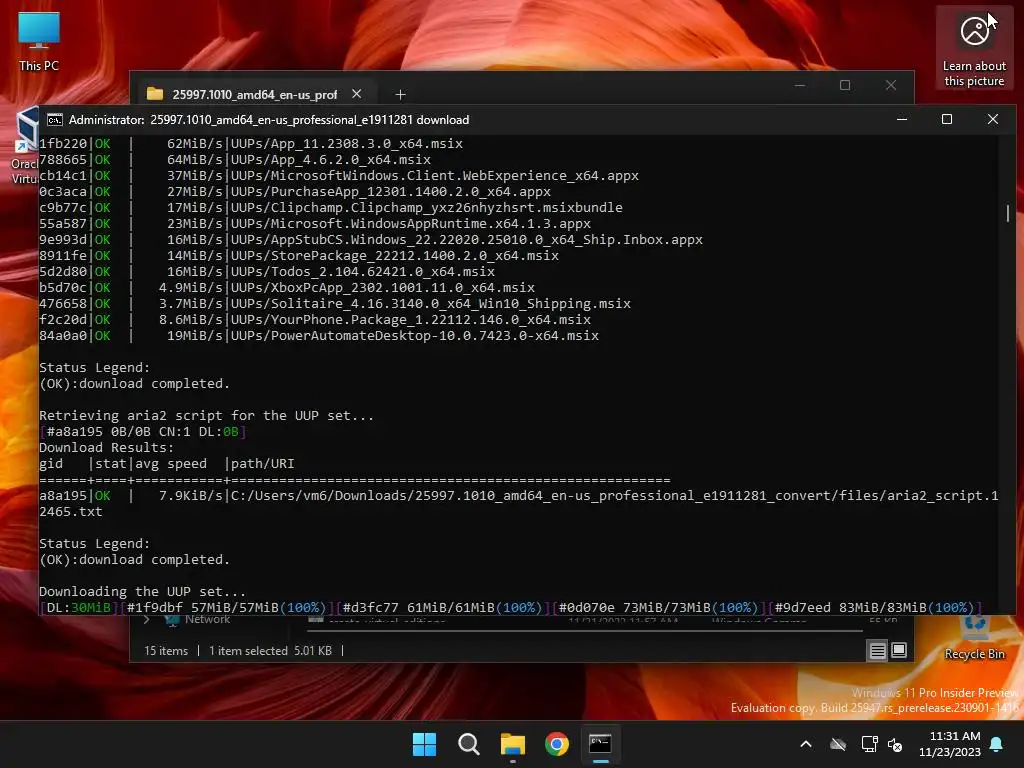1024x768 pixels.
Task: Click '1 item selected 5.01 KB' status
Action: pyautogui.click(x=270, y=650)
